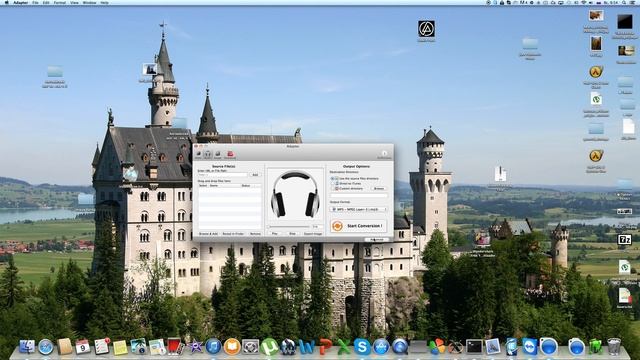640x360 pixels.
Task: Open Terminal from the dock
Action: pos(474,347)
